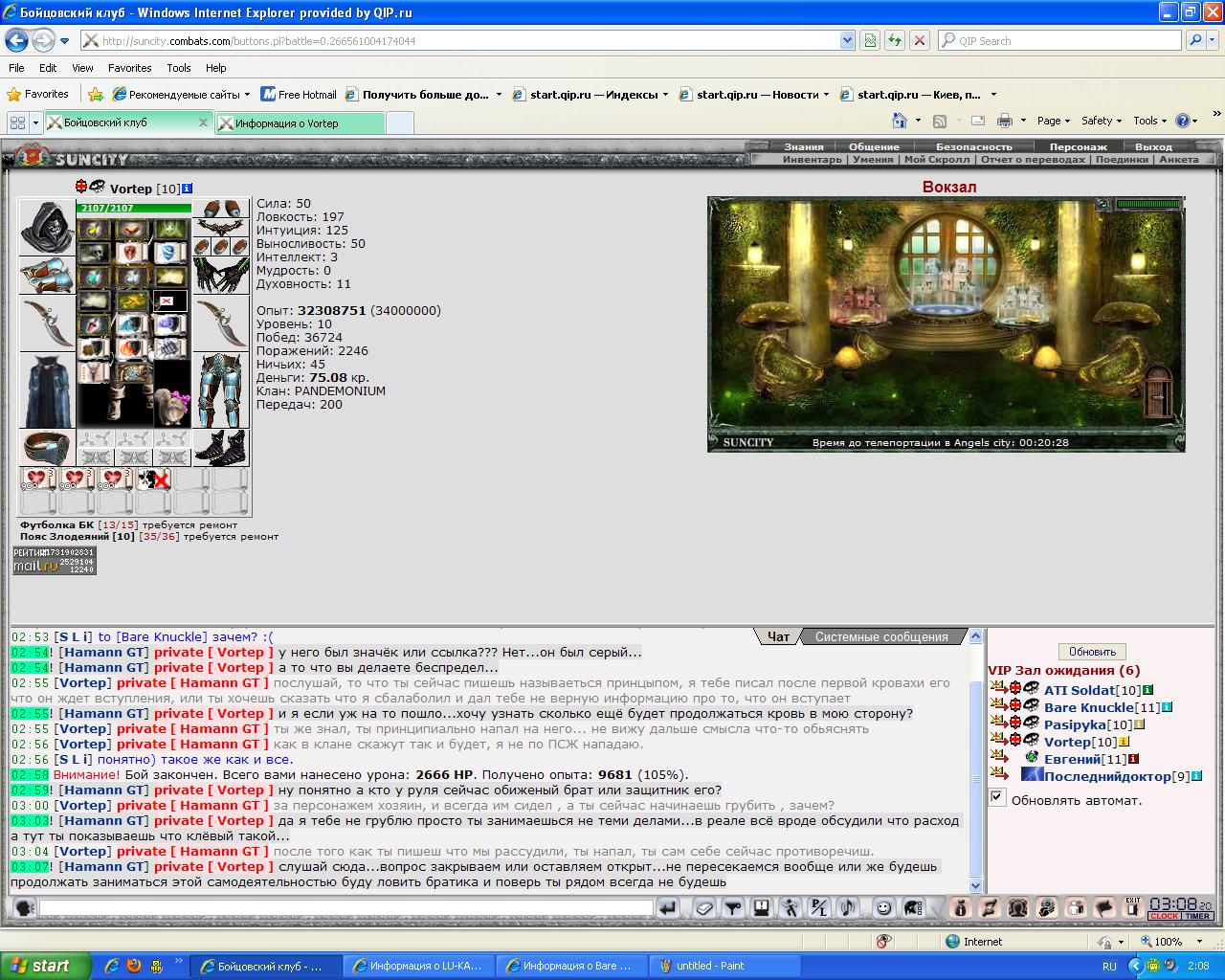Image resolution: width=1225 pixels, height=980 pixels.
Task: Click the chat speaker icon left of input
Action: pos(25,908)
